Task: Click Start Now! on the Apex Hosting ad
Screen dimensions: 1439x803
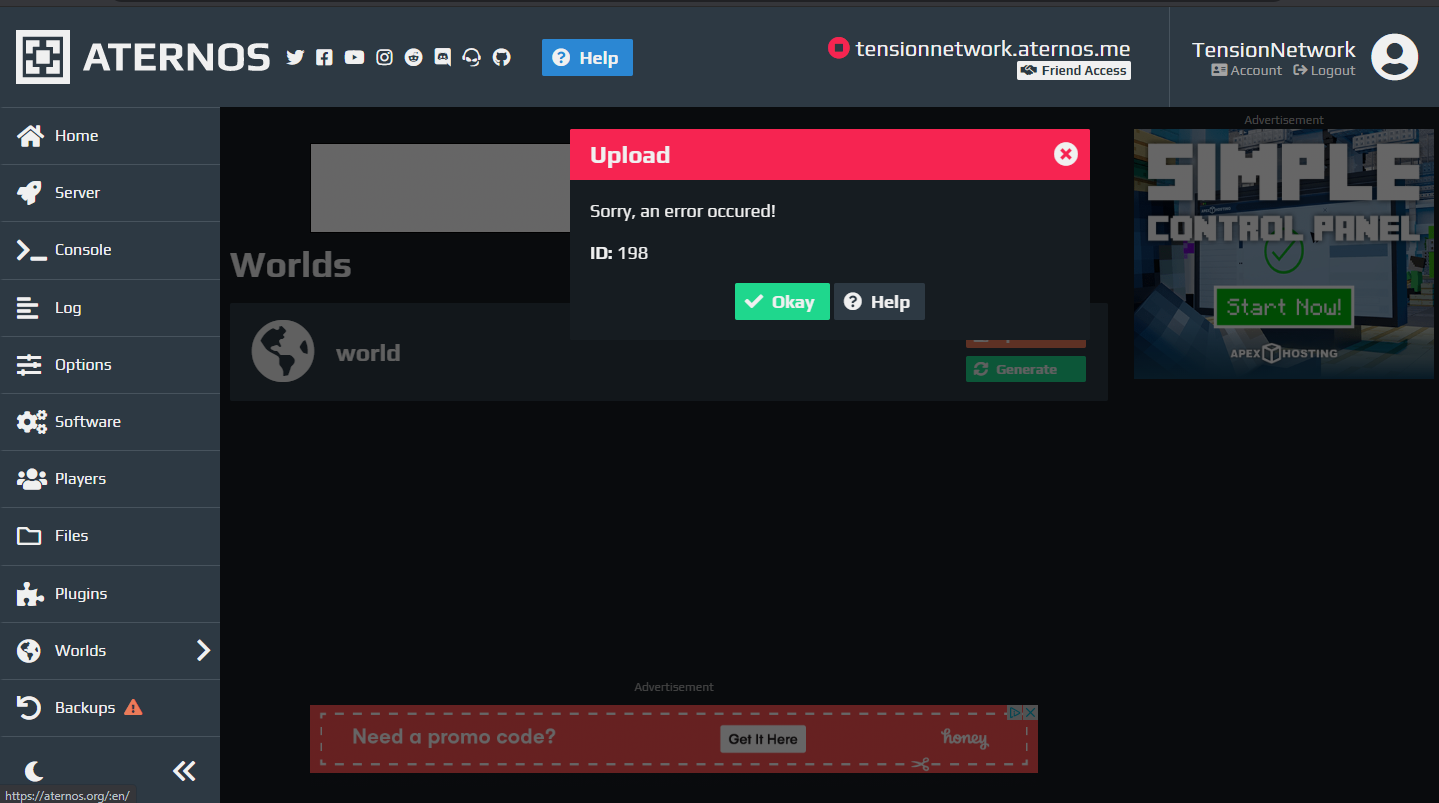Action: click(1283, 307)
